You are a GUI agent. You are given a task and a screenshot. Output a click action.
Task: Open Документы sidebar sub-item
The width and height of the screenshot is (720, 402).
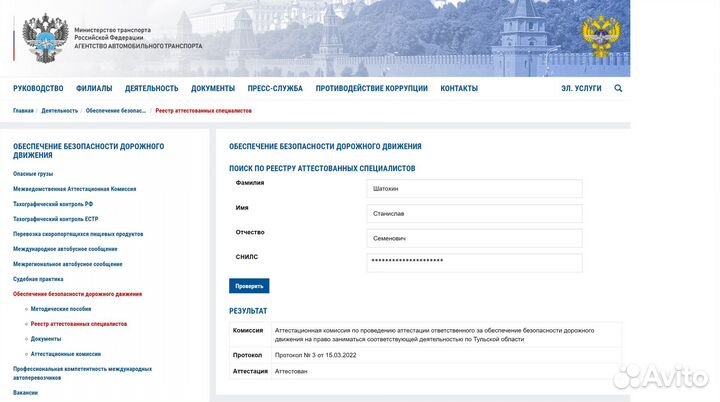point(46,339)
